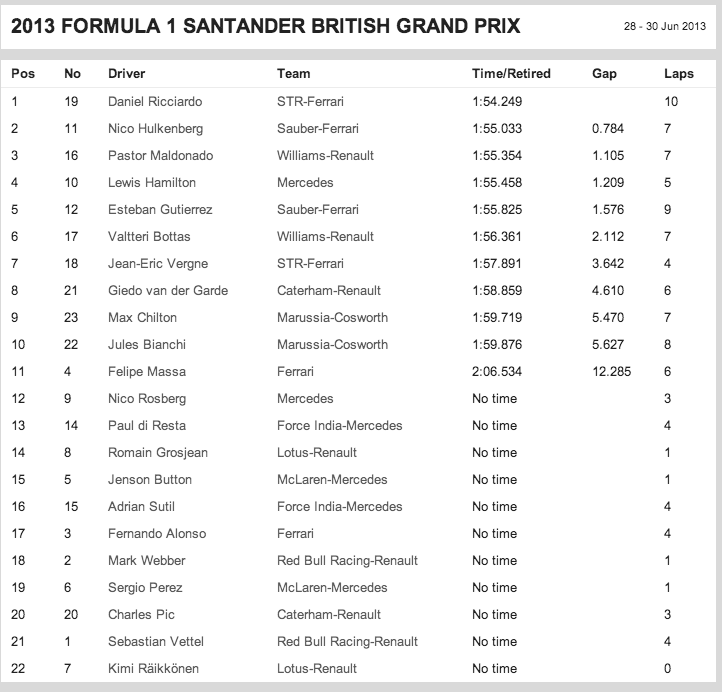Click the 2013 British Grand Prix title
The width and height of the screenshot is (722, 692).
point(264,26)
